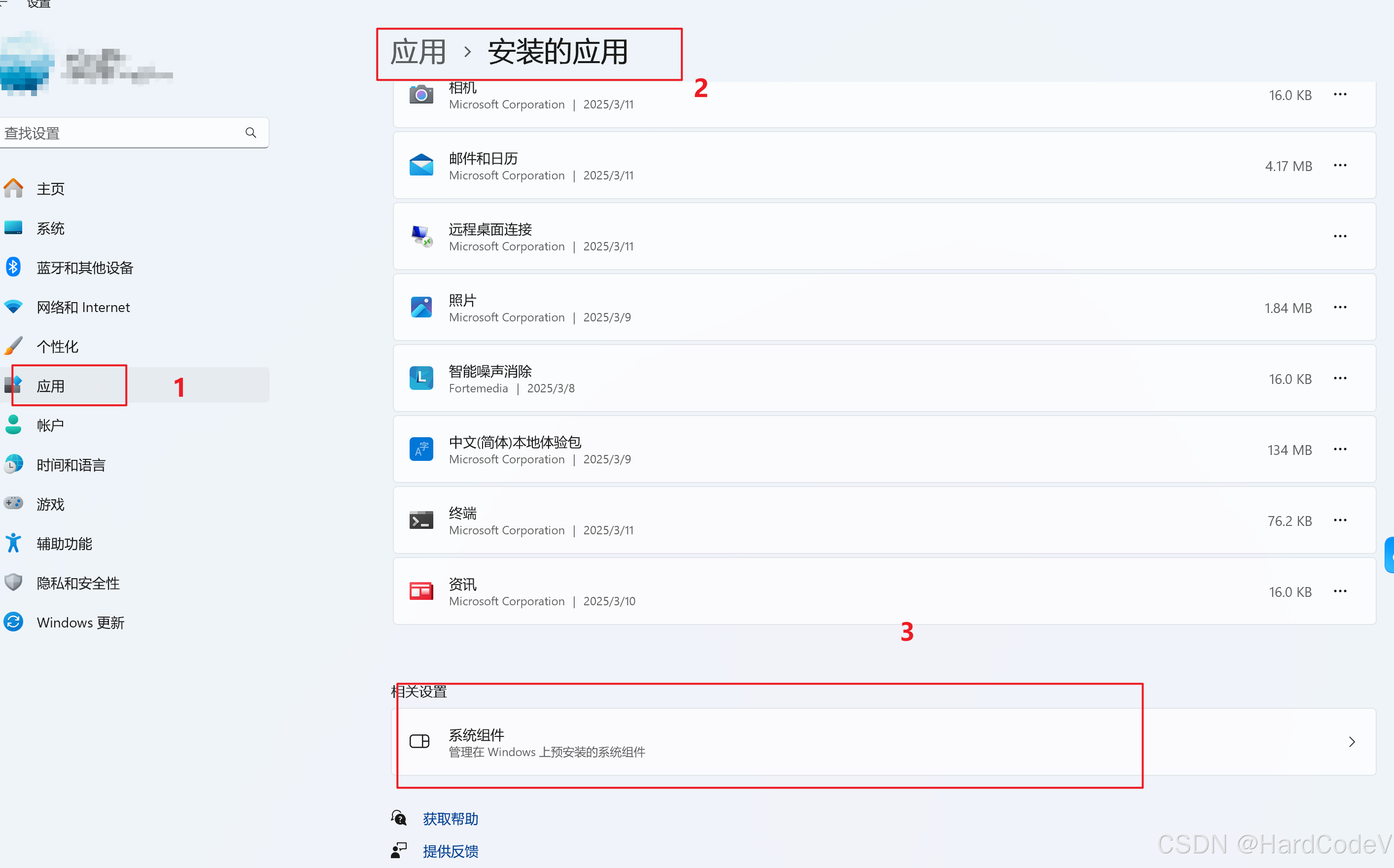
Task: Click the 获取帮助 link
Action: [450, 819]
